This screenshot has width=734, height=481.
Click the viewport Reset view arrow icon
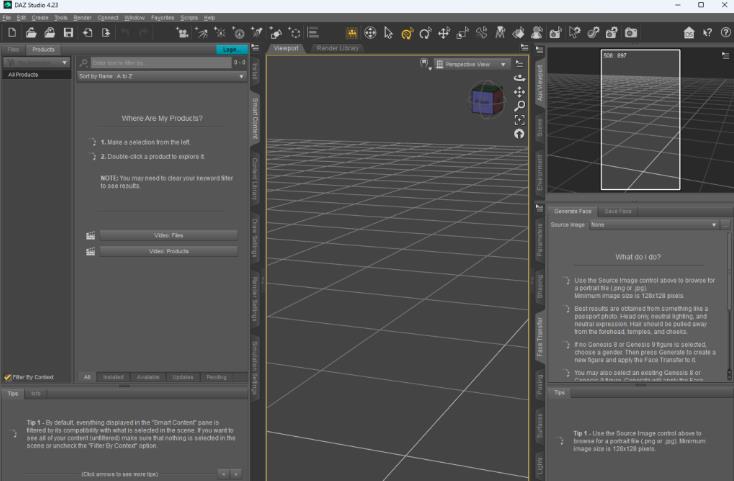click(x=519, y=134)
